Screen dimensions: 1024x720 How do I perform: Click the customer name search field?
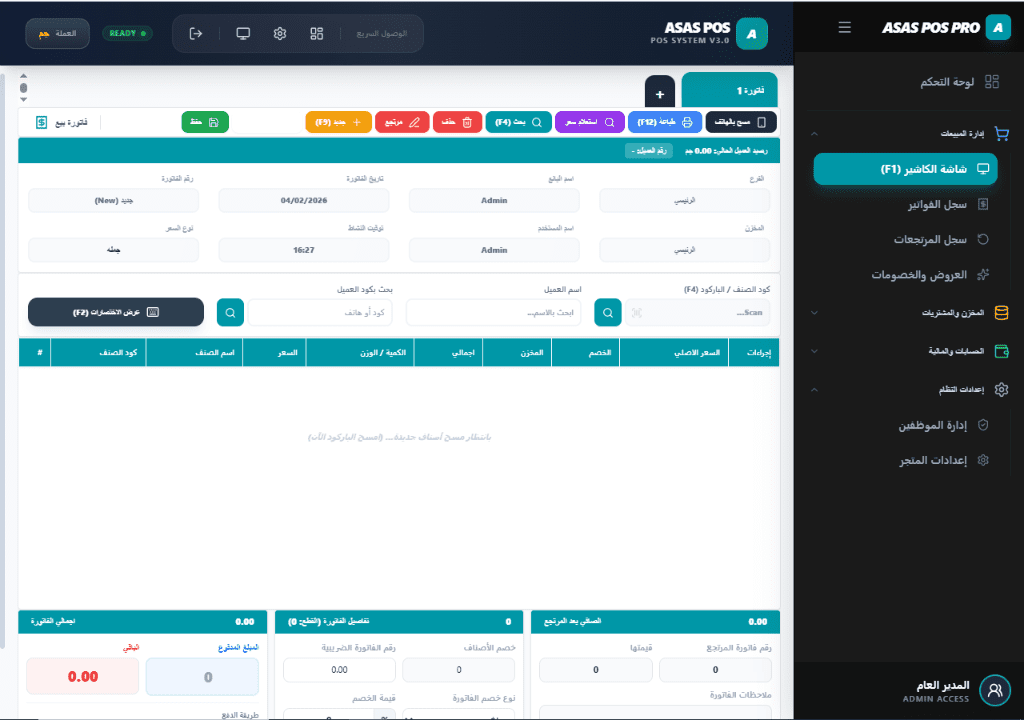(x=493, y=313)
